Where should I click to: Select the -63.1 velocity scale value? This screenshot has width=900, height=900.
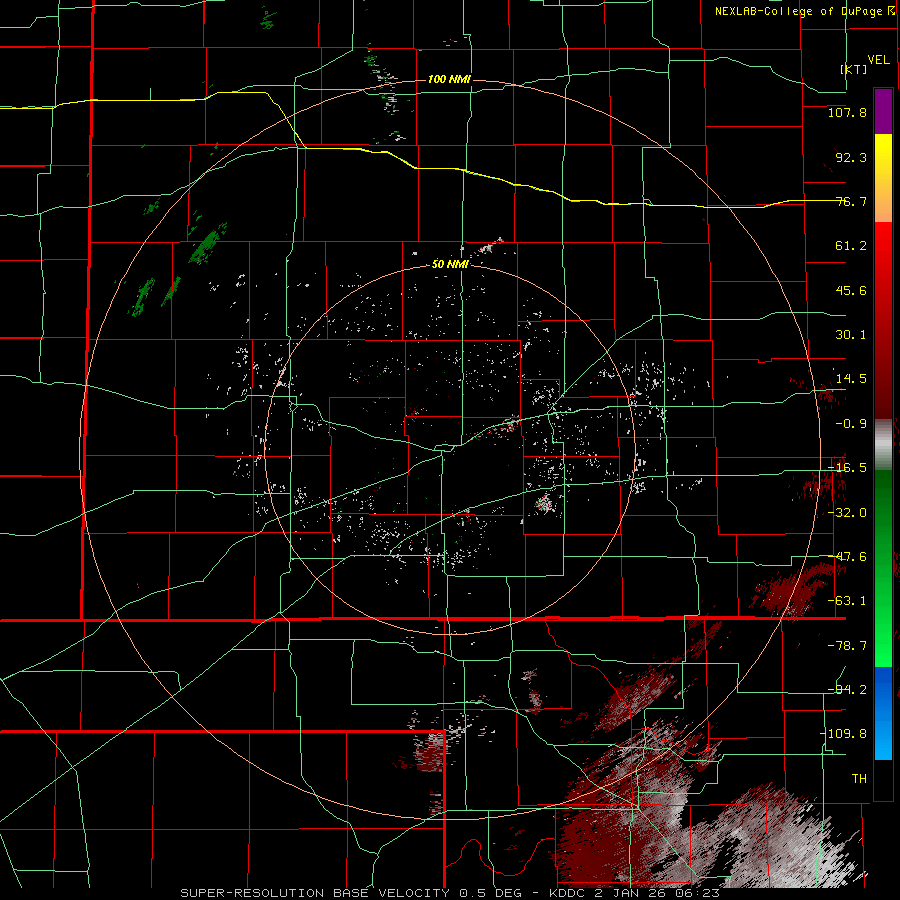847,601
